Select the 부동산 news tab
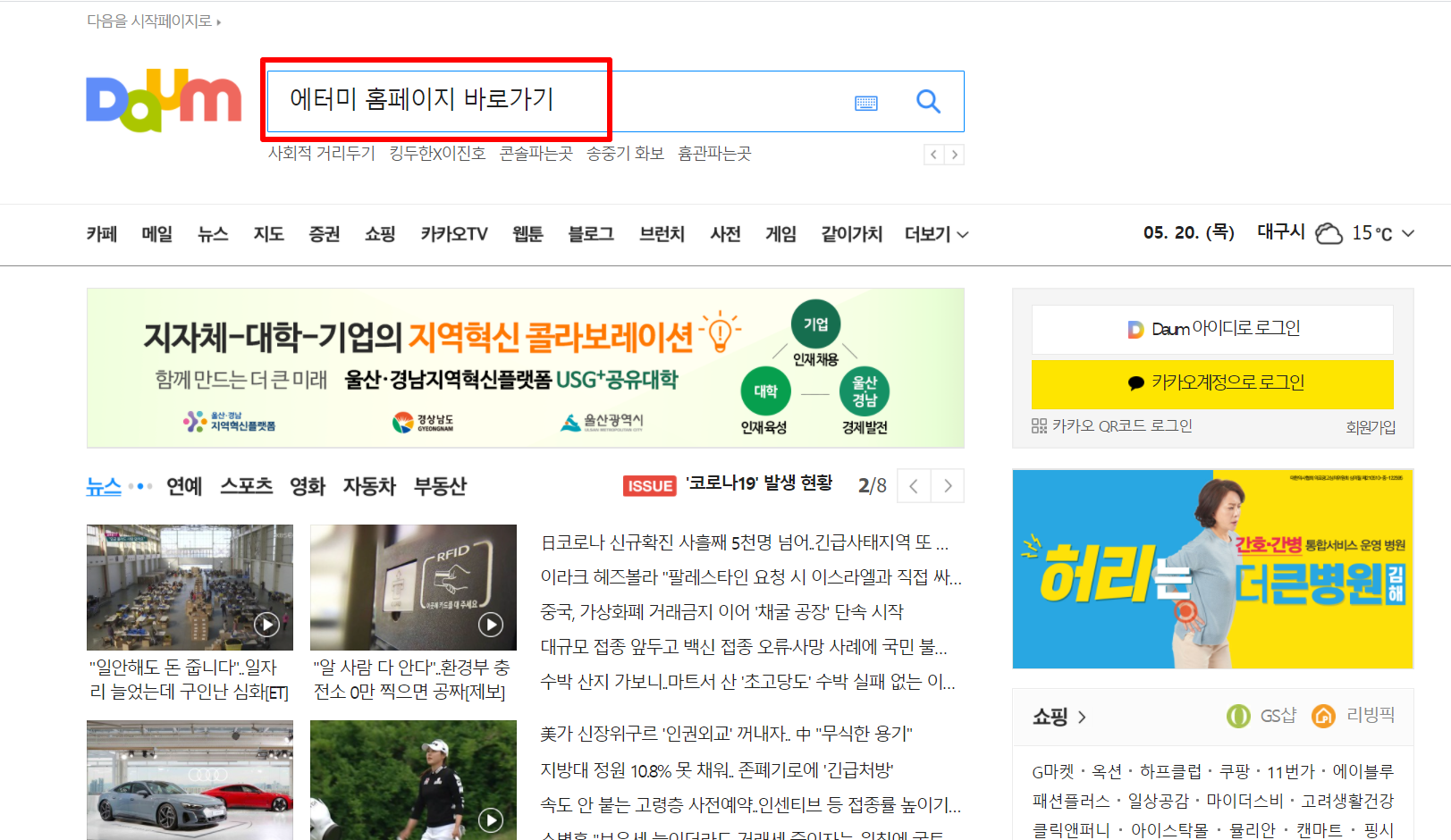The width and height of the screenshot is (1451, 840). pos(440,486)
